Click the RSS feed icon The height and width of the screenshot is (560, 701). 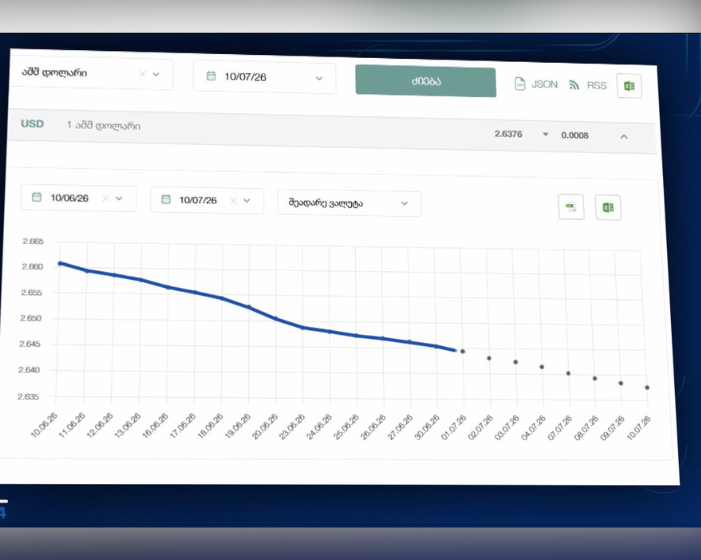[574, 84]
